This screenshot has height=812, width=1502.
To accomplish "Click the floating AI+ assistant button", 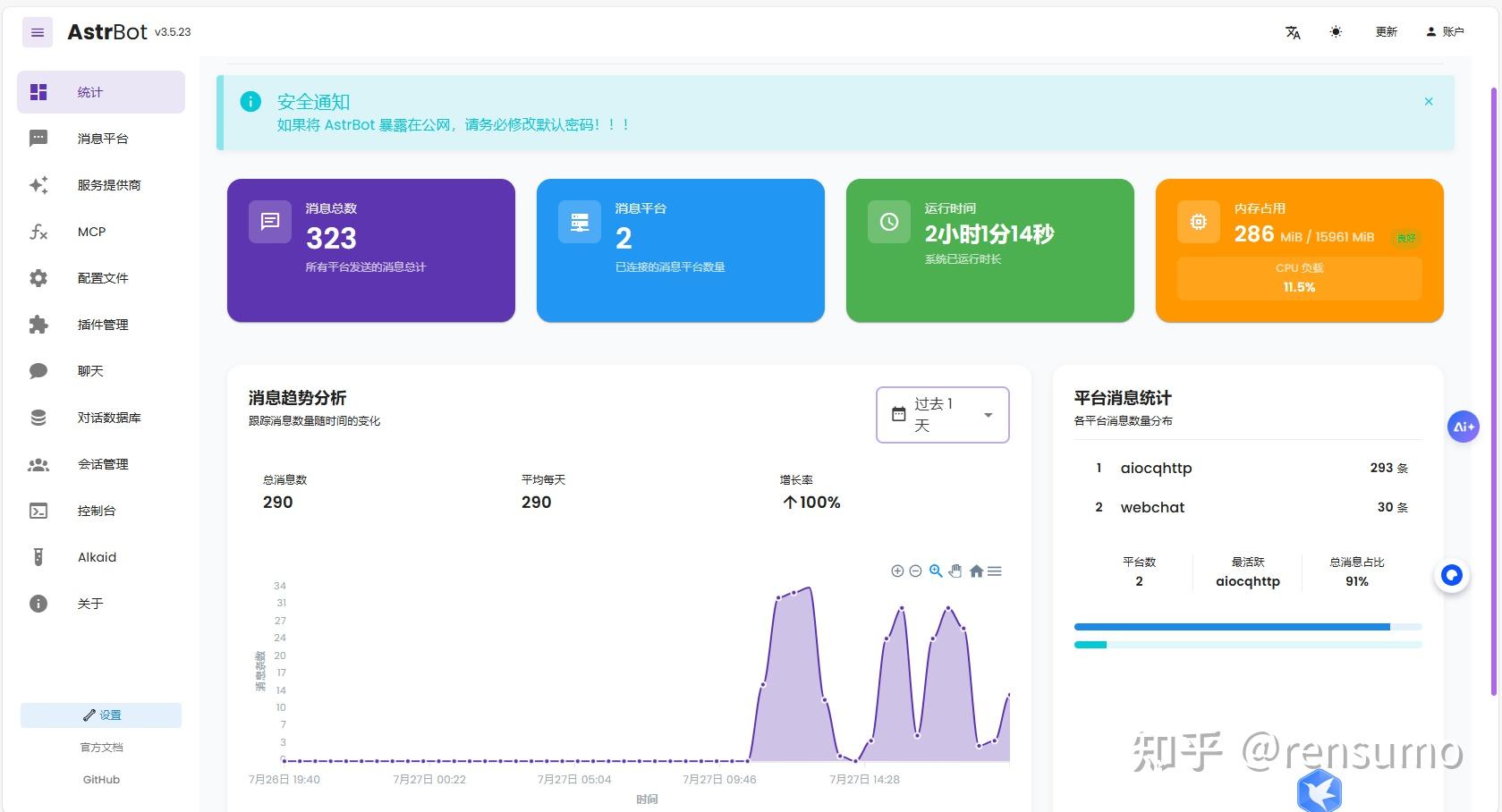I will [1464, 427].
